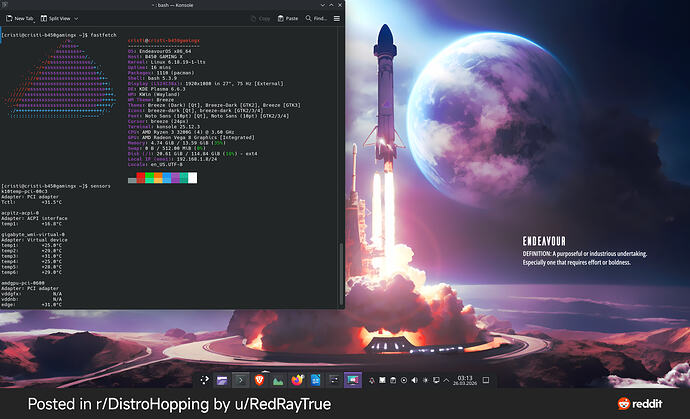This screenshot has width=690, height=419.
Task: Launch the Dolphin file manager from panel
Action: [222, 380]
